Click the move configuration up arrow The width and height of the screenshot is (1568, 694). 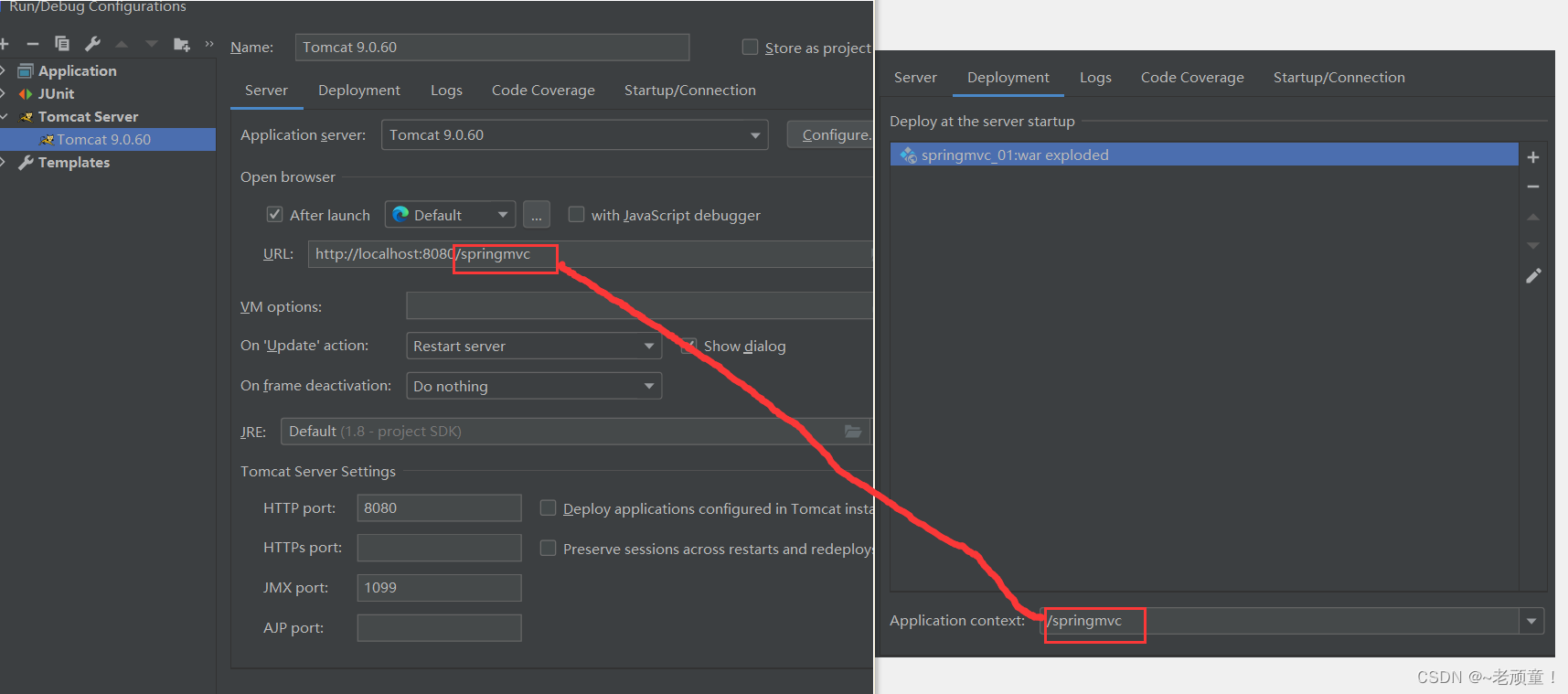pyautogui.click(x=122, y=44)
